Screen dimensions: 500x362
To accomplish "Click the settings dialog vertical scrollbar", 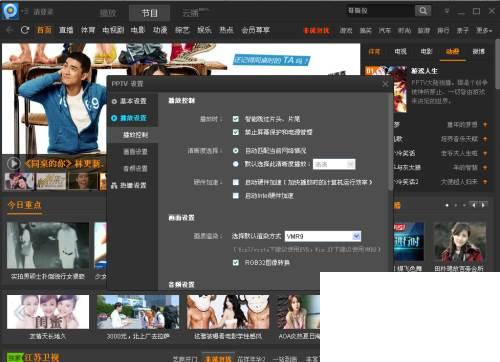I will (391, 143).
